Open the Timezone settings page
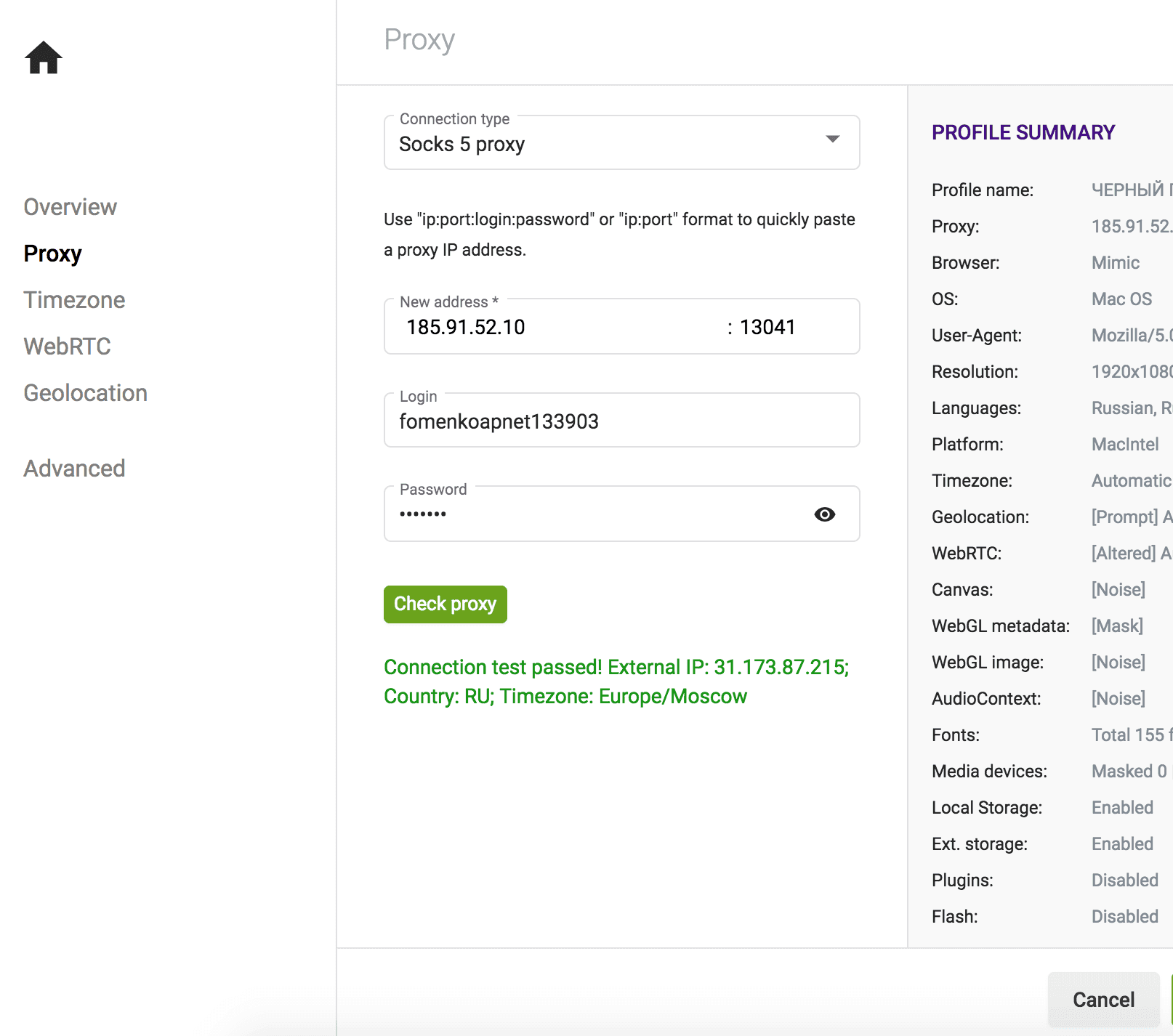 73,299
